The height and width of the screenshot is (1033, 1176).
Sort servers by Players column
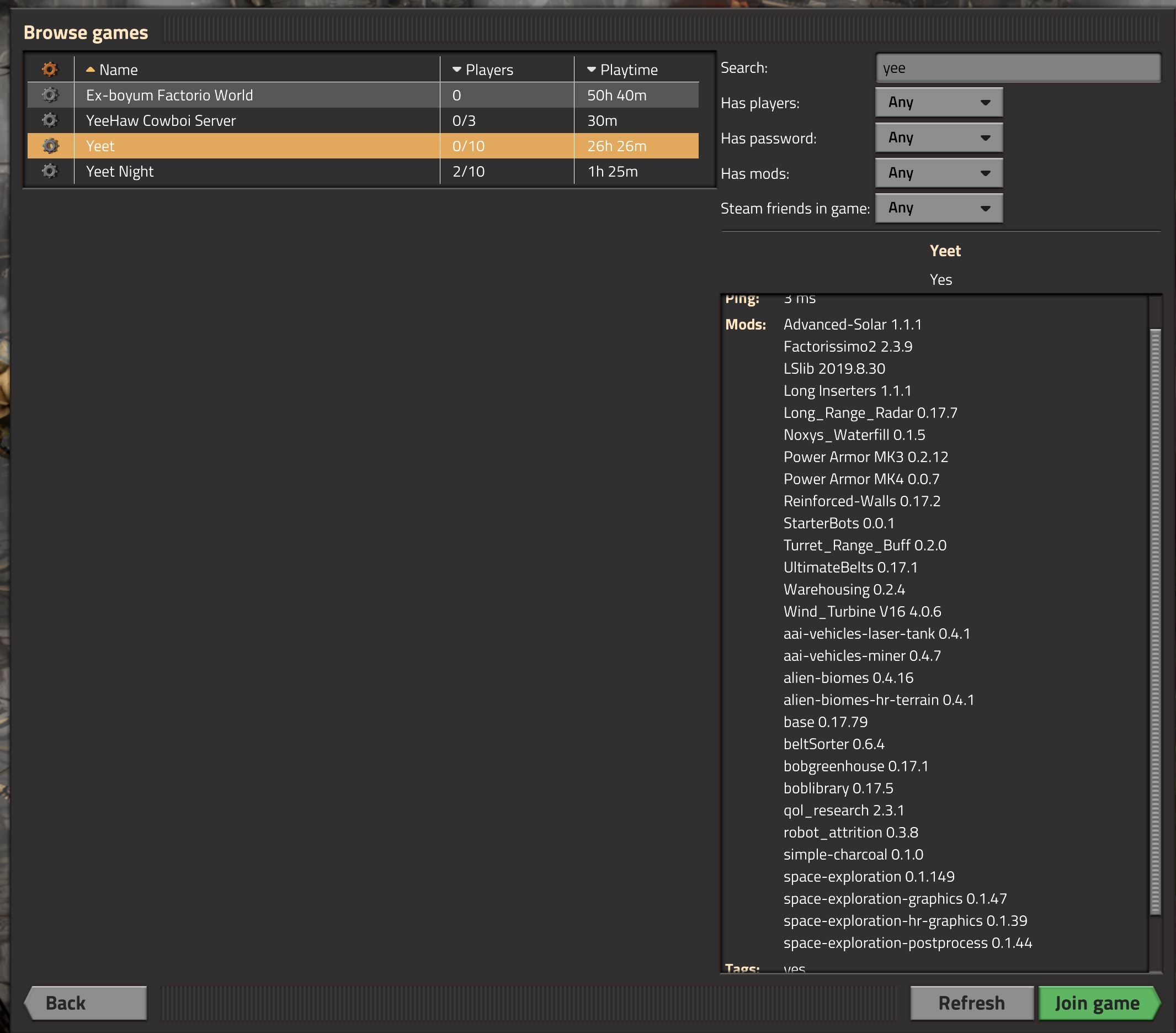pyautogui.click(x=488, y=70)
